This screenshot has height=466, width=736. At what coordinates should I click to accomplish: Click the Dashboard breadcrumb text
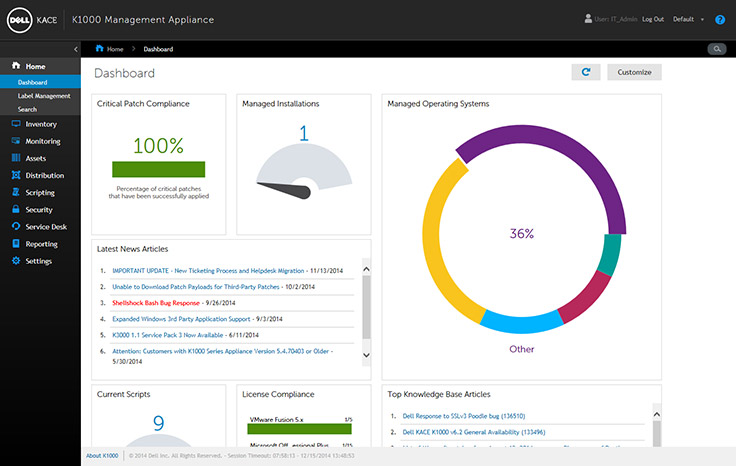click(158, 49)
